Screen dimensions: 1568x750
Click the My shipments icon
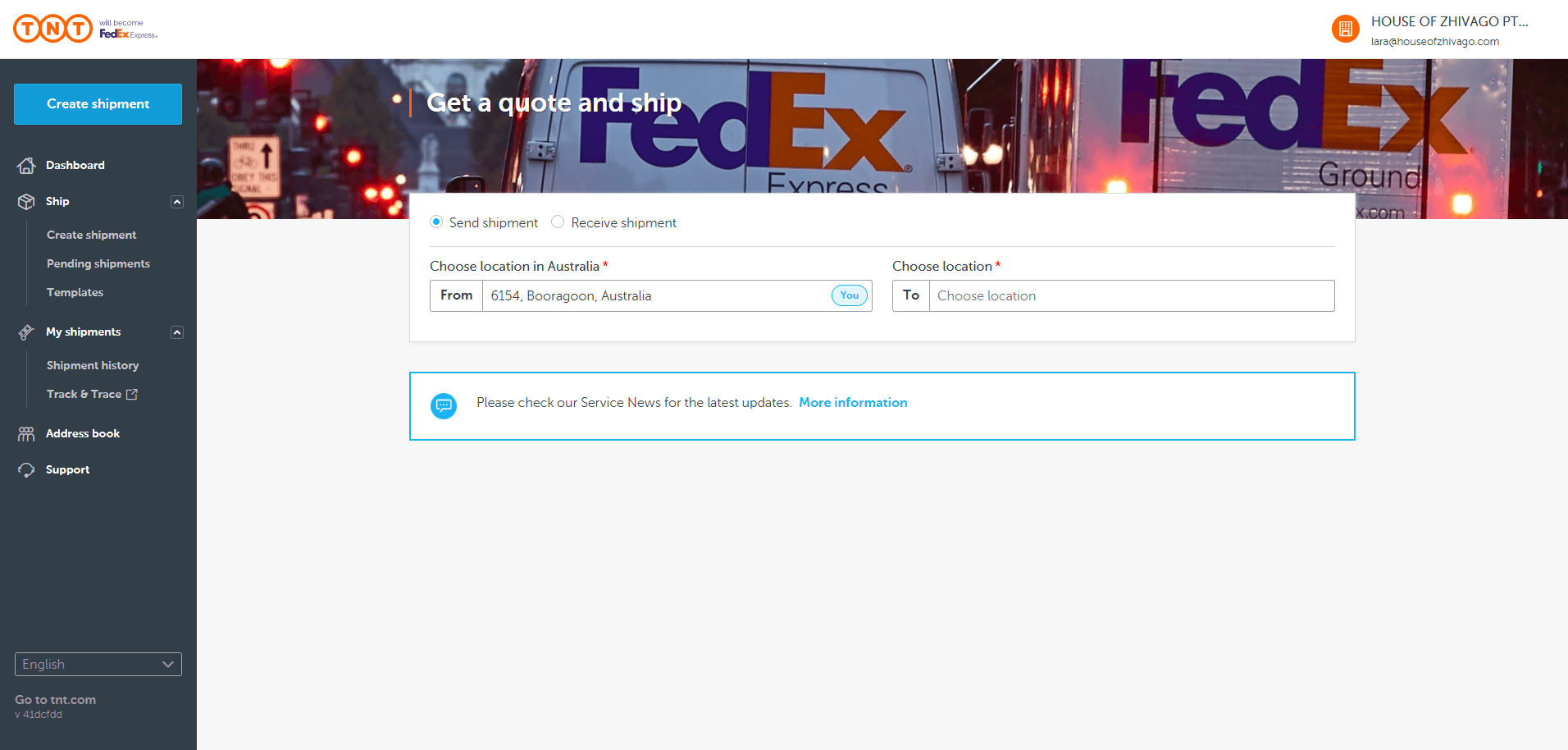[x=26, y=332]
